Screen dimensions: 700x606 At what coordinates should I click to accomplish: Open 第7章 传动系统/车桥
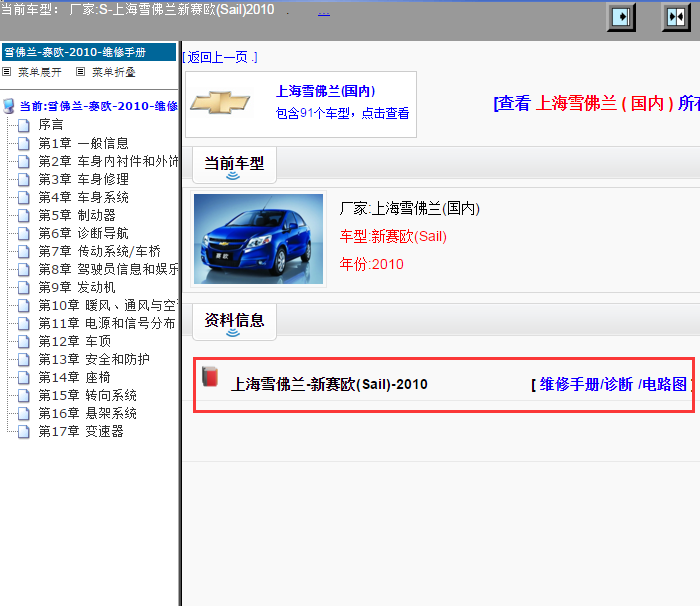click(100, 251)
